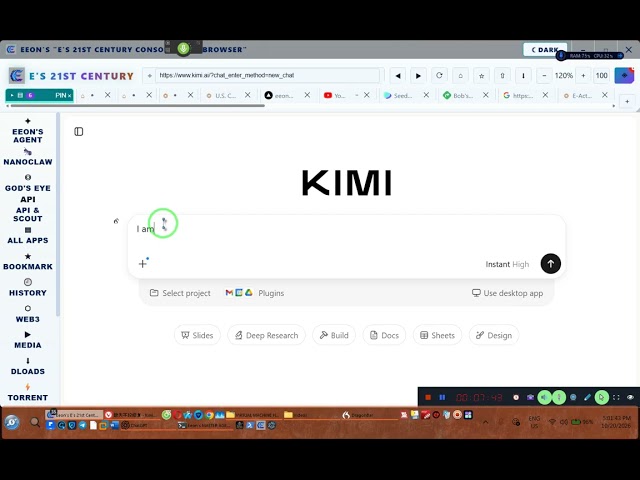Image resolution: width=640 pixels, height=480 pixels.
Task: Choose the Sheets quick action
Action: click(437, 336)
